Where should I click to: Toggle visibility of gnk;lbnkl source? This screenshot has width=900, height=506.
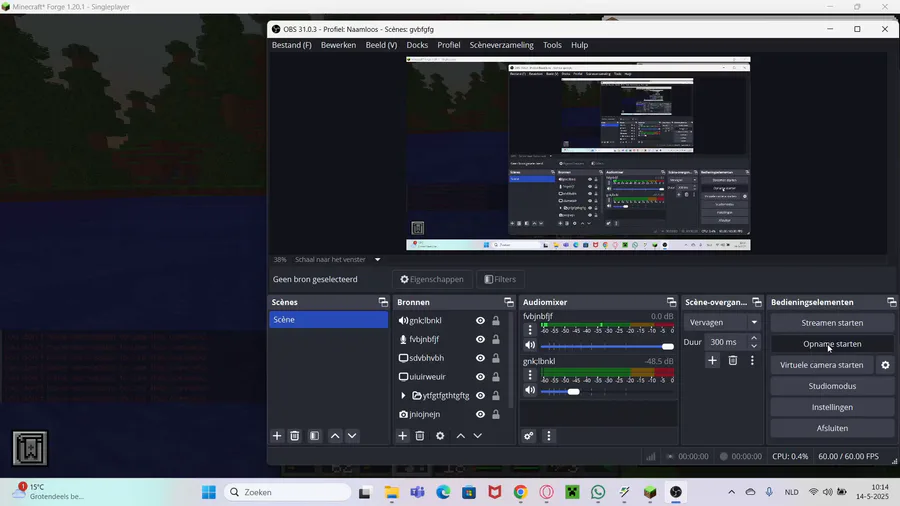480,321
